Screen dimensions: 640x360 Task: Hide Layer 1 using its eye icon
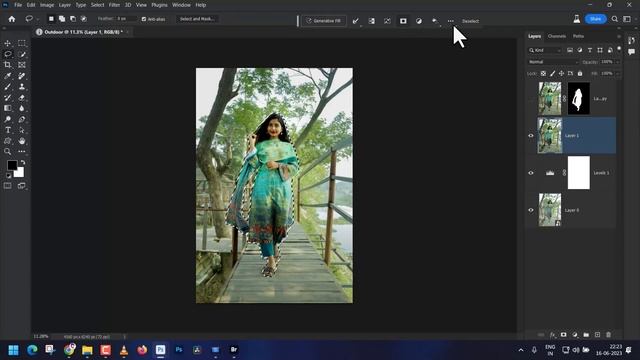(531, 136)
